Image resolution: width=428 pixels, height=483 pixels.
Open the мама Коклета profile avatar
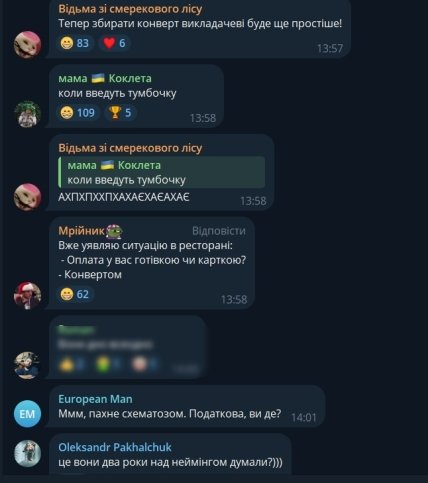[27, 114]
